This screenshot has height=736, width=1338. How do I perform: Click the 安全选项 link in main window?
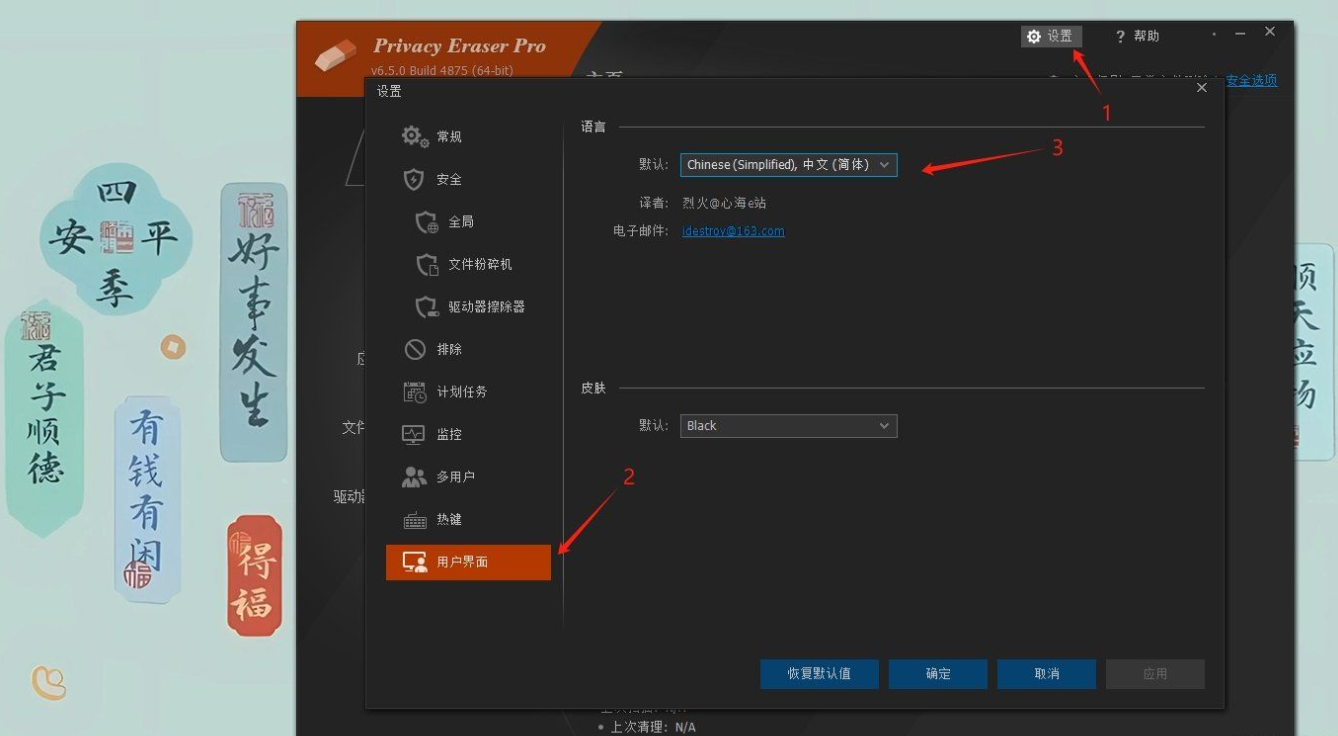click(1252, 81)
